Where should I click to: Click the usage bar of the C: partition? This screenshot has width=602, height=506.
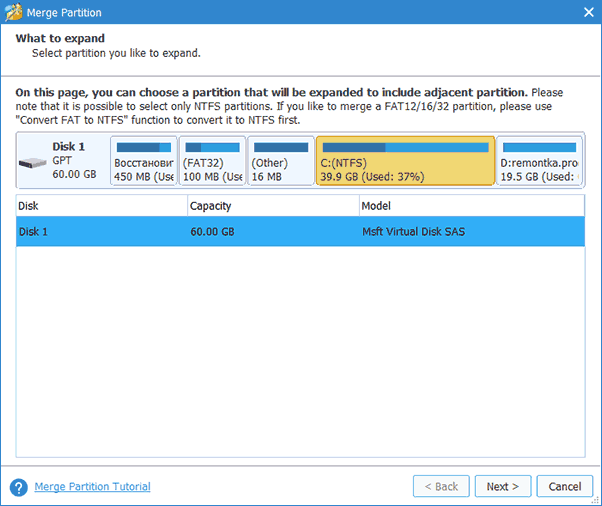click(x=405, y=147)
